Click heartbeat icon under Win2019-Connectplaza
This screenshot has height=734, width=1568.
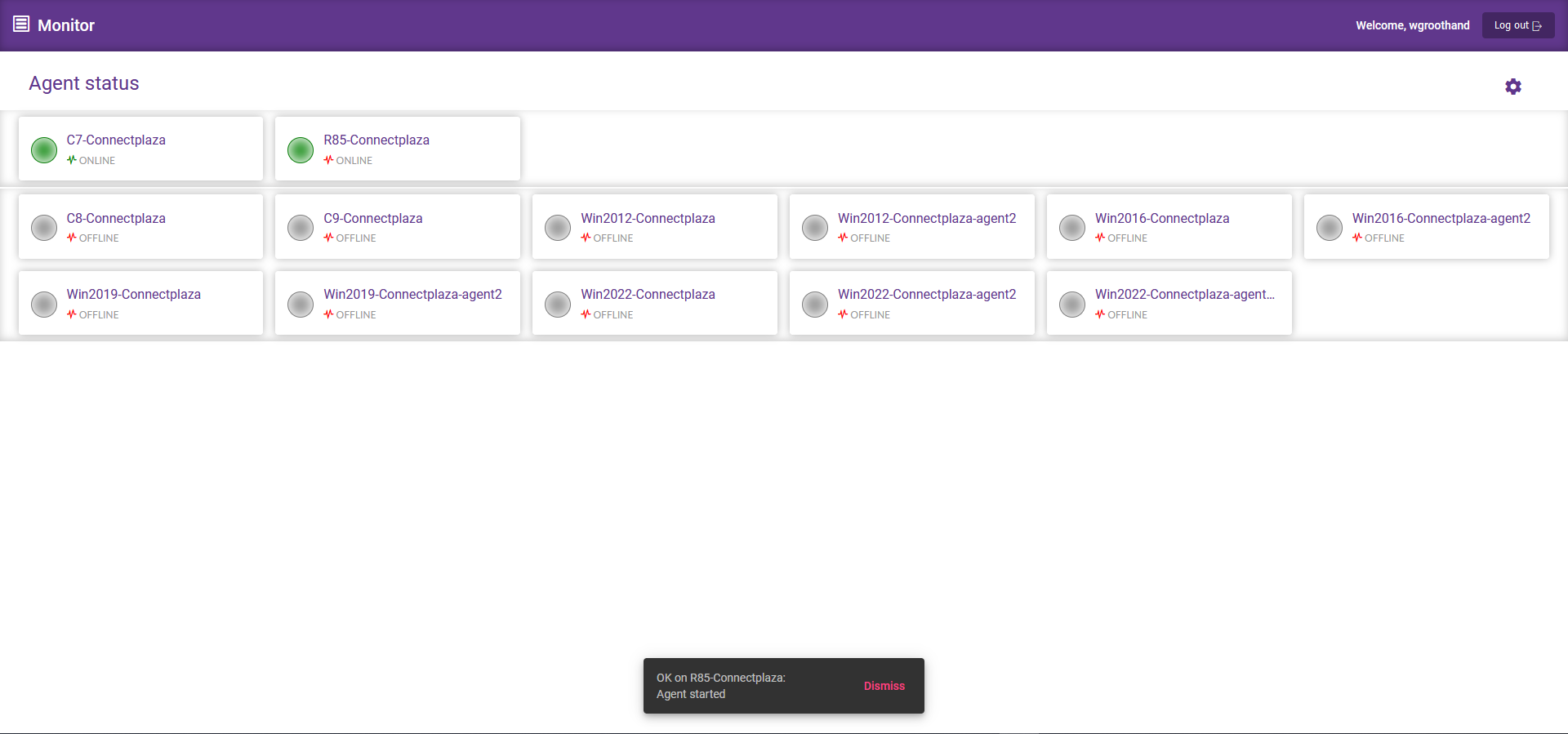(72, 314)
